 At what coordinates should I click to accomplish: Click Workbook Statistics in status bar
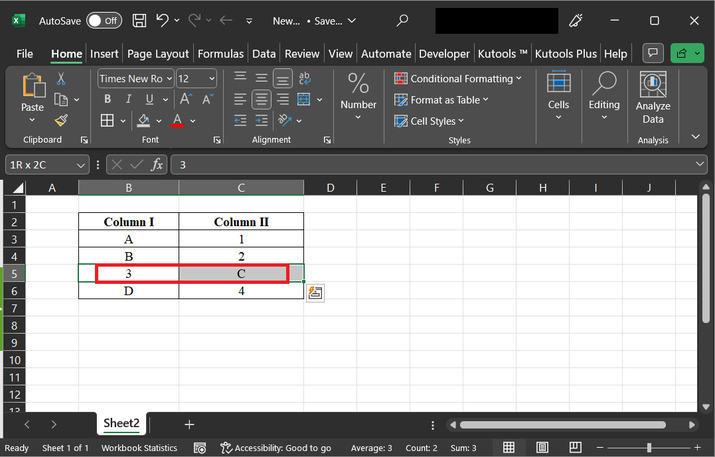click(139, 448)
